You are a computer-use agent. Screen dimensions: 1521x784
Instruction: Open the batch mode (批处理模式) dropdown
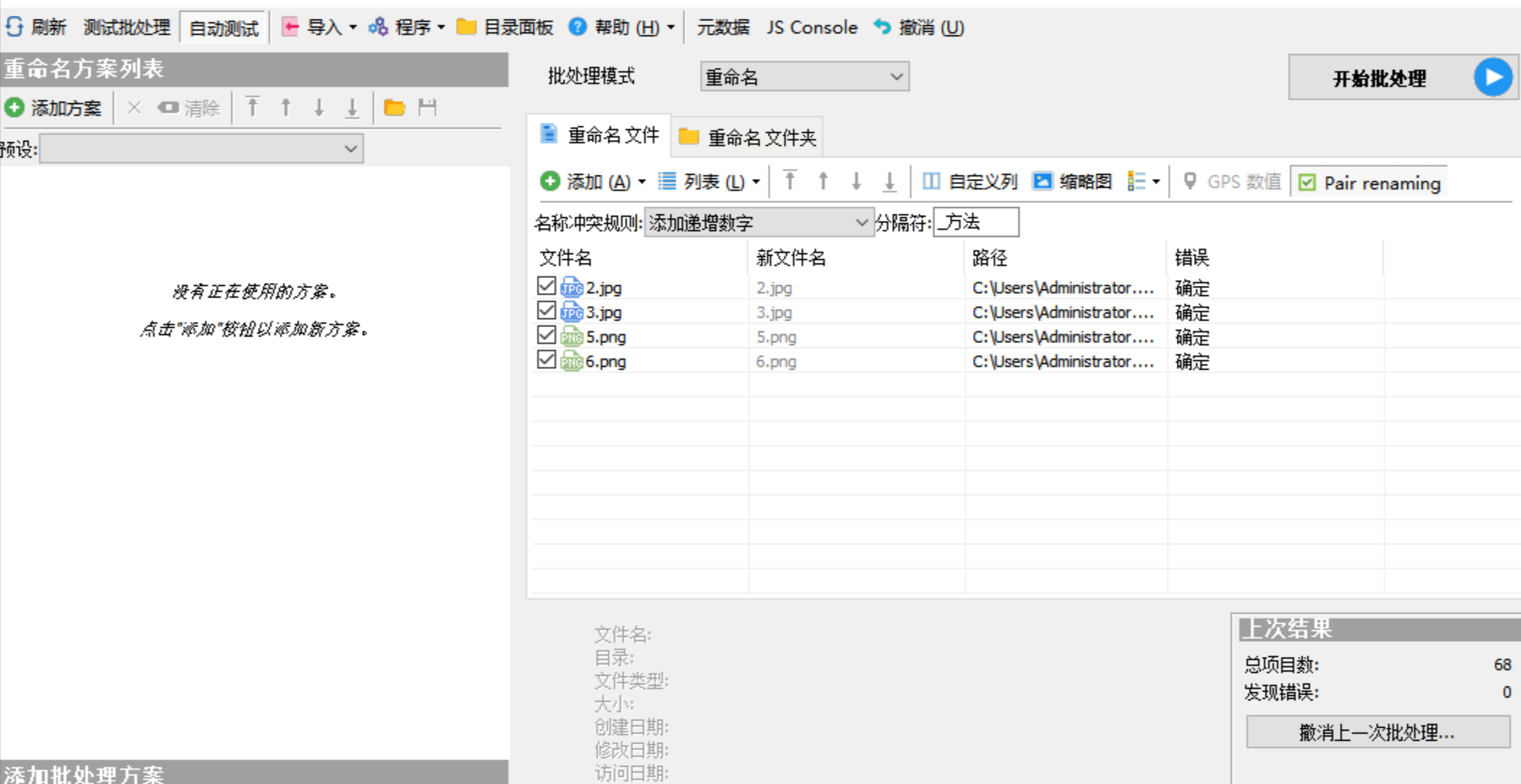(x=804, y=77)
